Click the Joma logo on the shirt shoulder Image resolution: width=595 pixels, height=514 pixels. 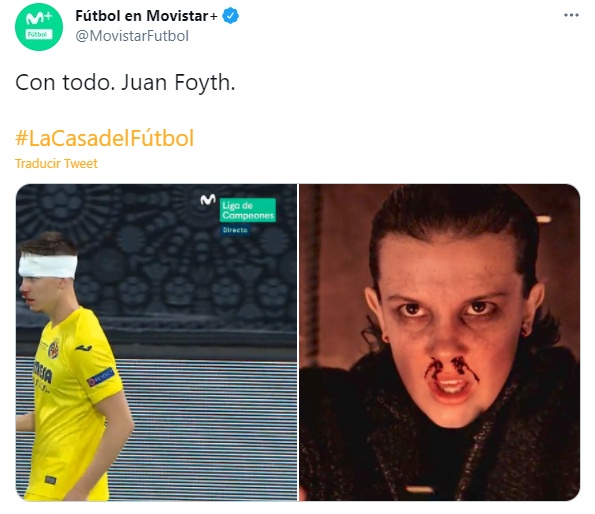pos(84,347)
